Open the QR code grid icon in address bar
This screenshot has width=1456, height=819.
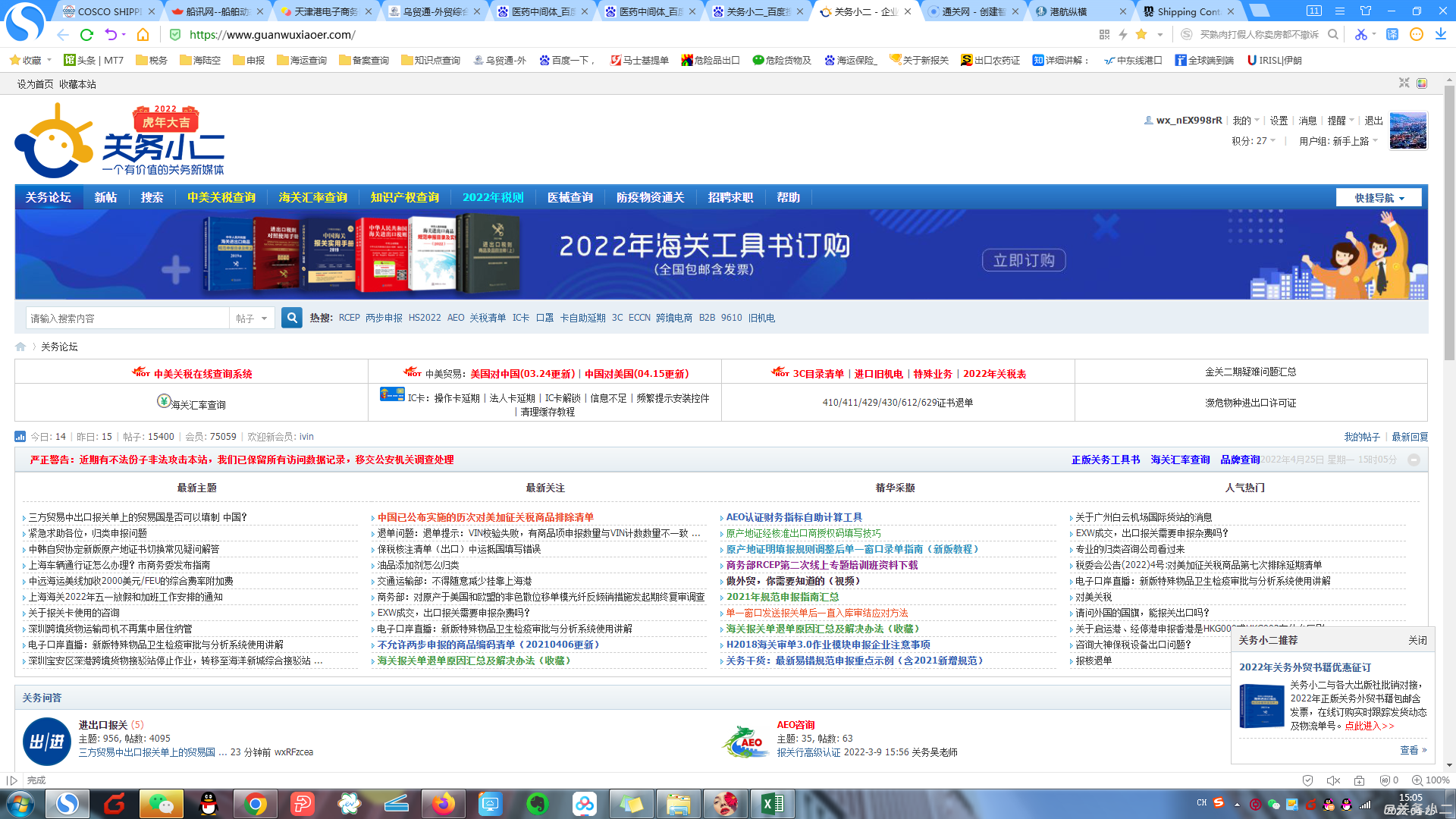pyautogui.click(x=1104, y=34)
